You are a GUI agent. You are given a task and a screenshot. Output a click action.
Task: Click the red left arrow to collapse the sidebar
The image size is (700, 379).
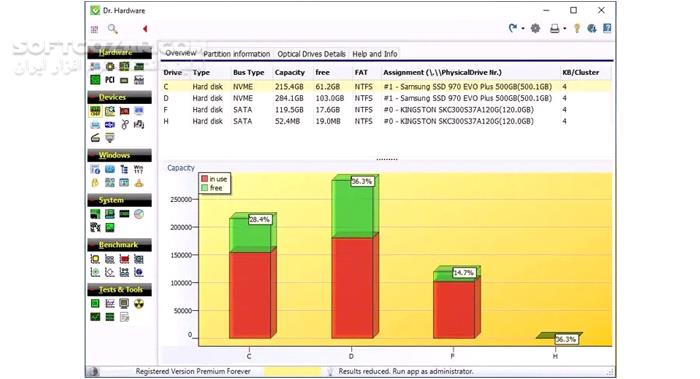click(145, 29)
